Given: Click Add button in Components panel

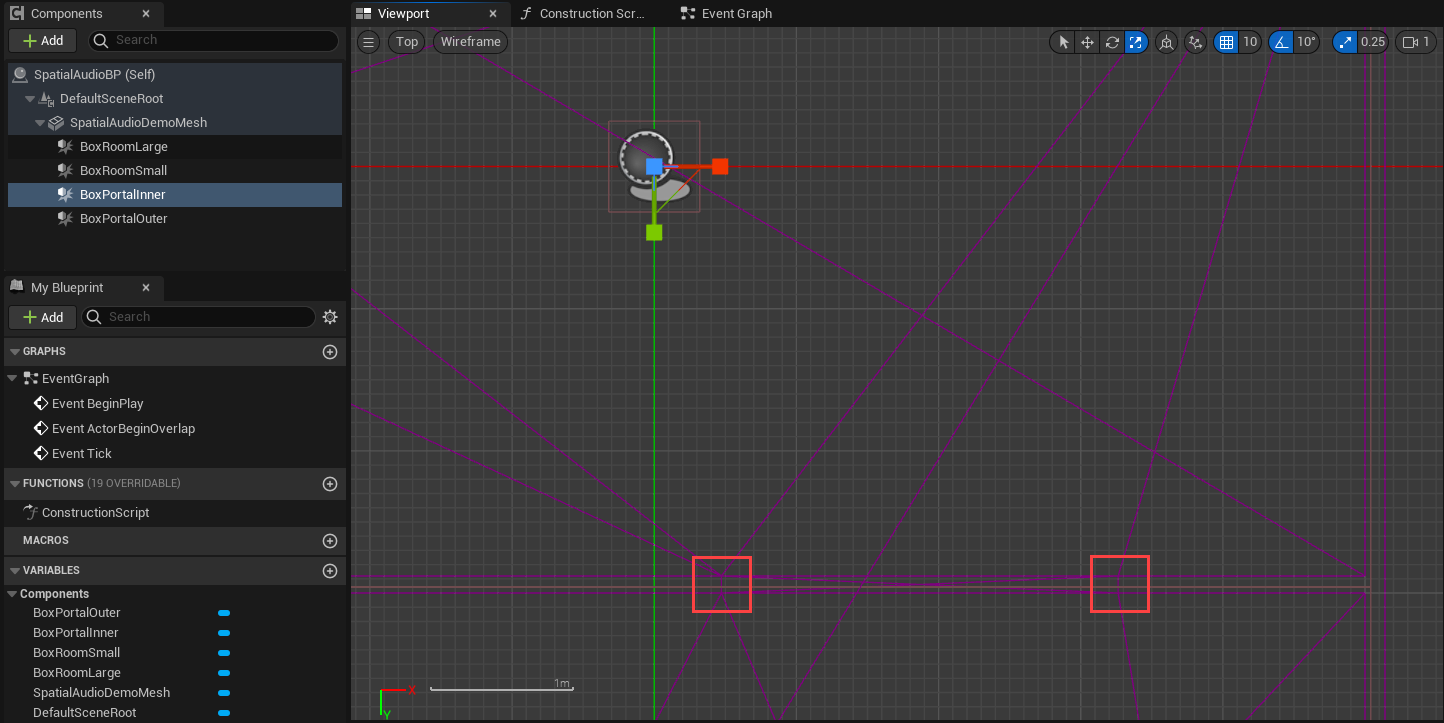Looking at the screenshot, I should click(x=43, y=41).
